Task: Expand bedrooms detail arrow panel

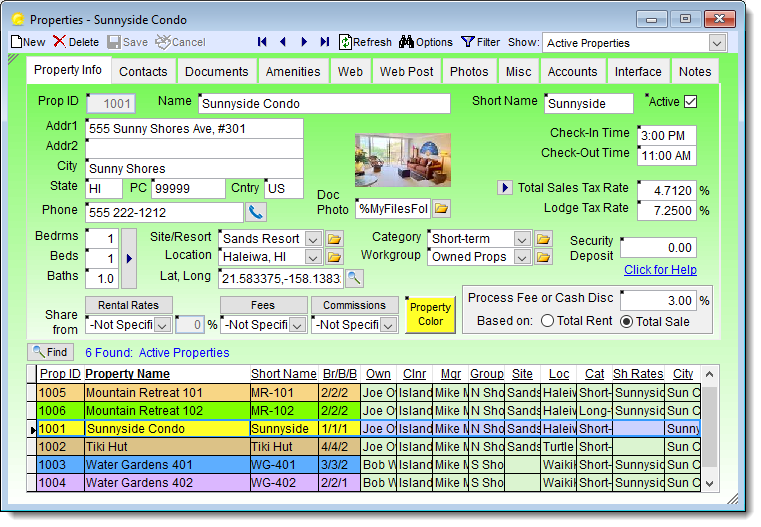Action: [129, 258]
